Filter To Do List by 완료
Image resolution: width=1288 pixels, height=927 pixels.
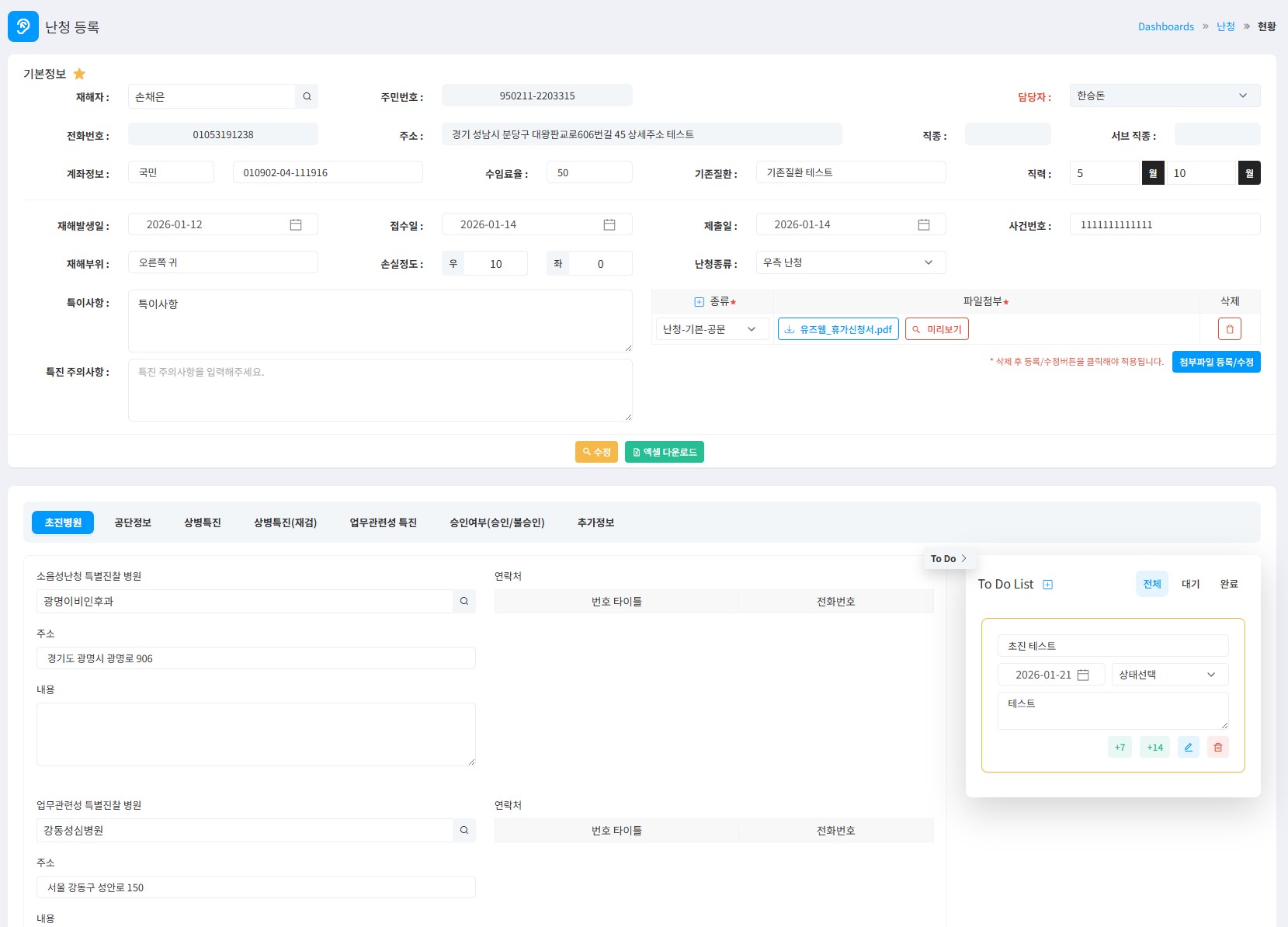pos(1228,584)
